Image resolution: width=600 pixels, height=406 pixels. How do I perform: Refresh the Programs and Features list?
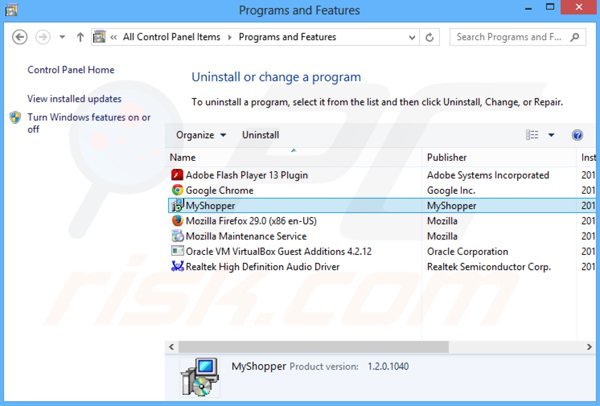pos(429,38)
